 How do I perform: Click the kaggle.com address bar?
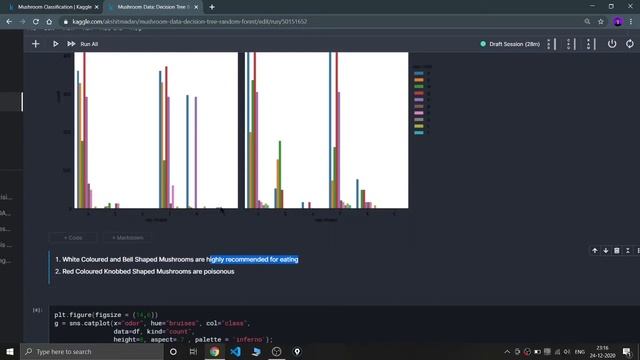click(x=322, y=21)
